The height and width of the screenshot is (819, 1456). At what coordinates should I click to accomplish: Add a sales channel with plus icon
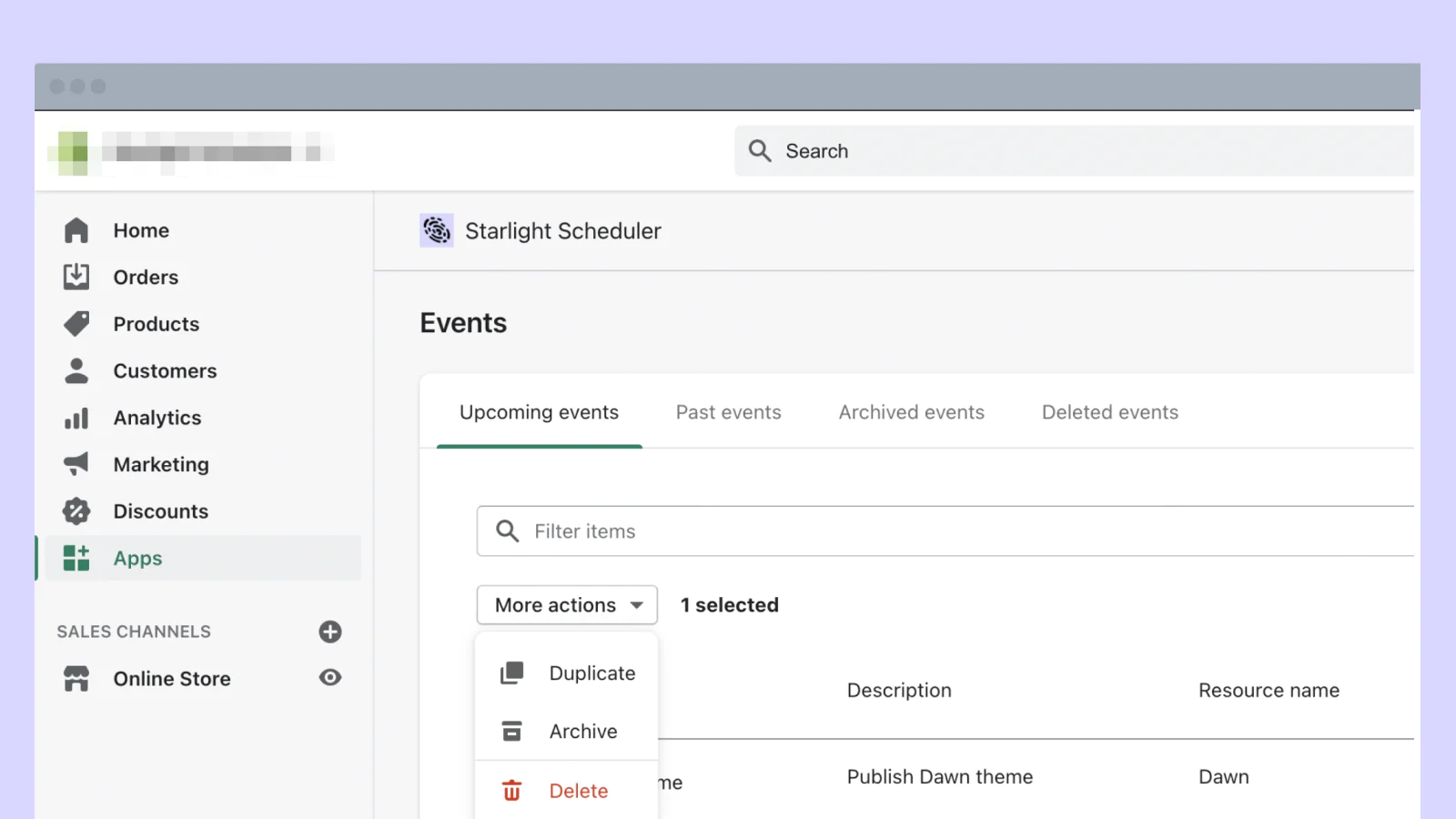pos(330,632)
